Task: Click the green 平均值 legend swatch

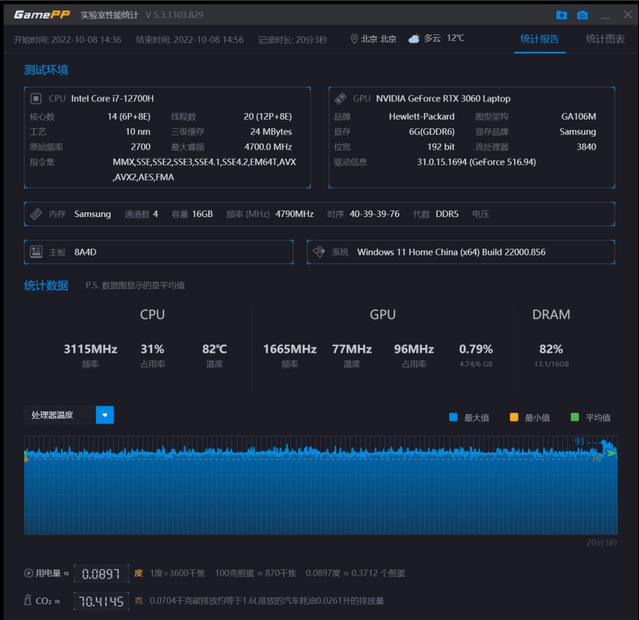Action: click(575, 417)
